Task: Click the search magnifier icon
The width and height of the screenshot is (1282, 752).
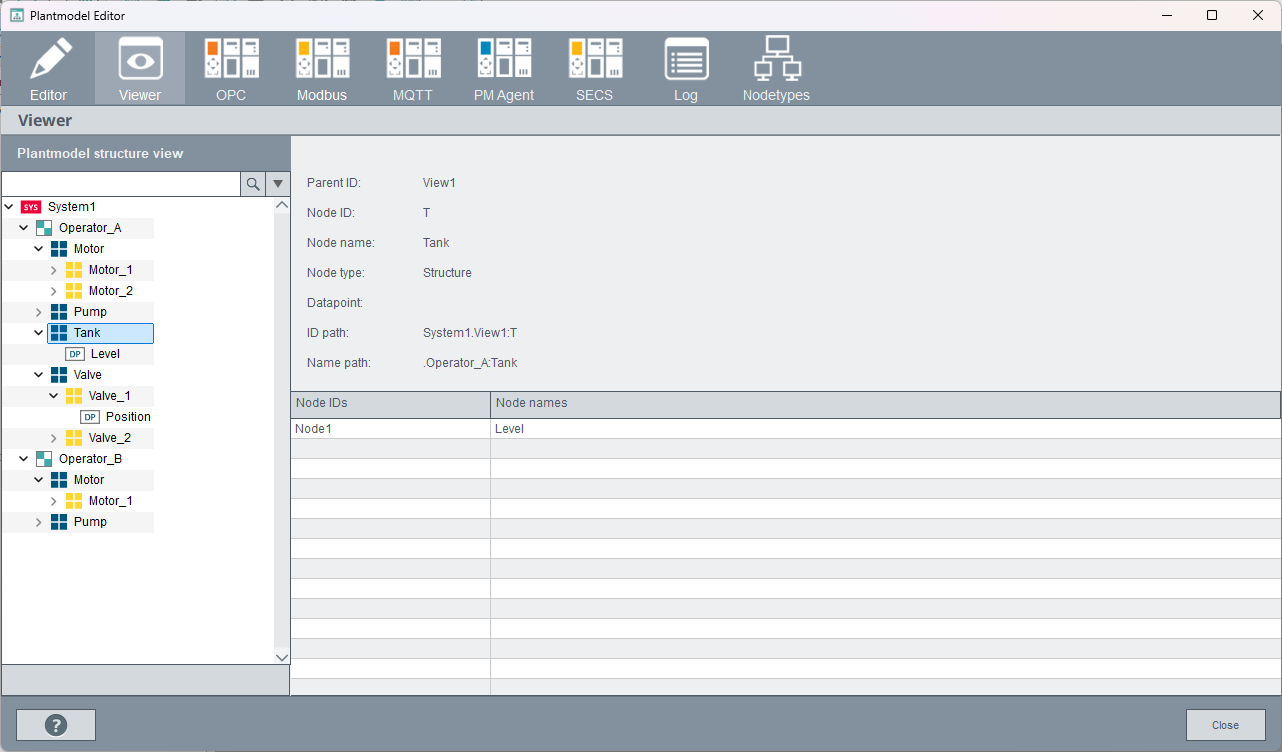Action: [253, 184]
